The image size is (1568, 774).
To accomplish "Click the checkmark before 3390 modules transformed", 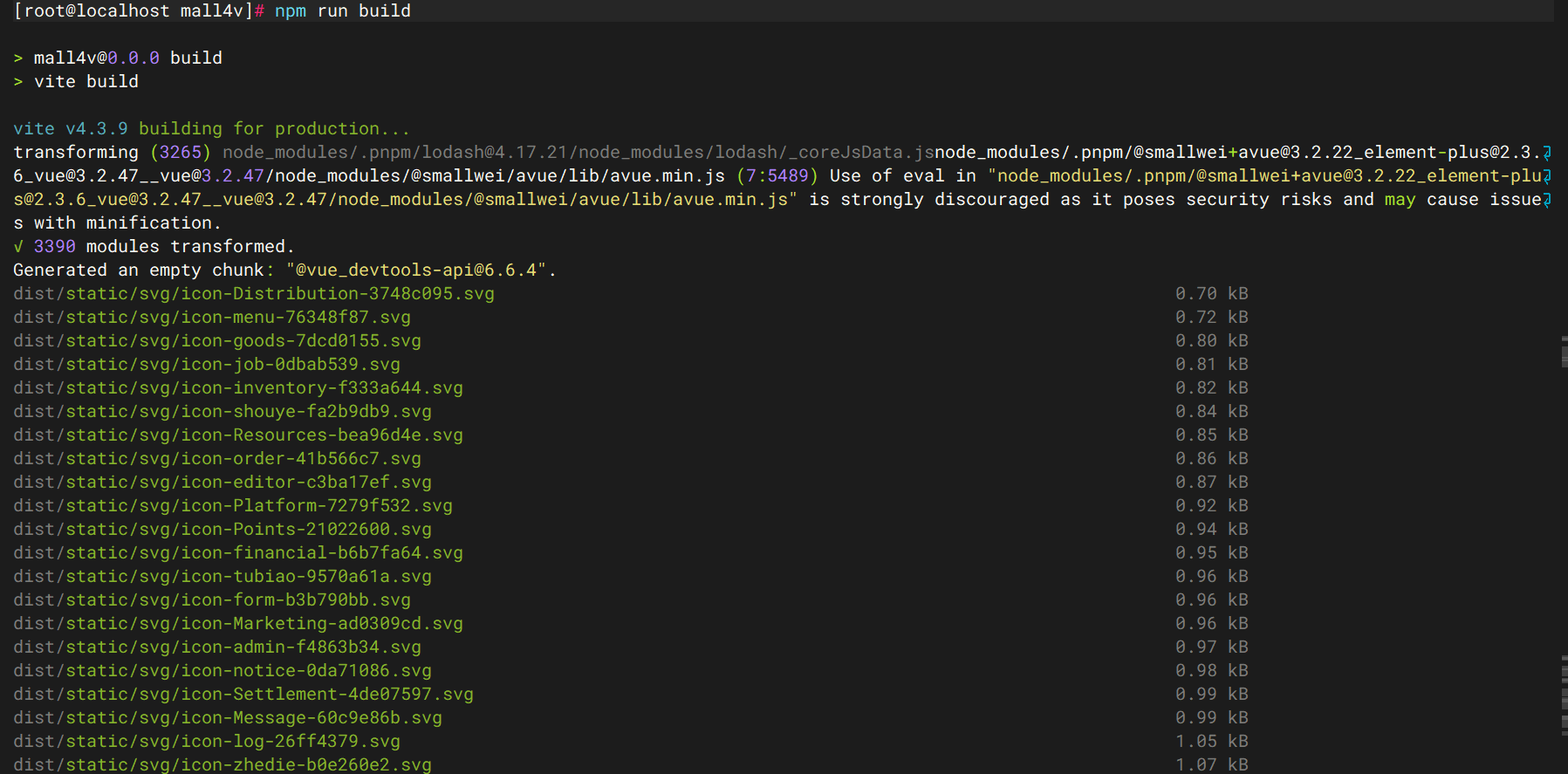I will tap(18, 247).
